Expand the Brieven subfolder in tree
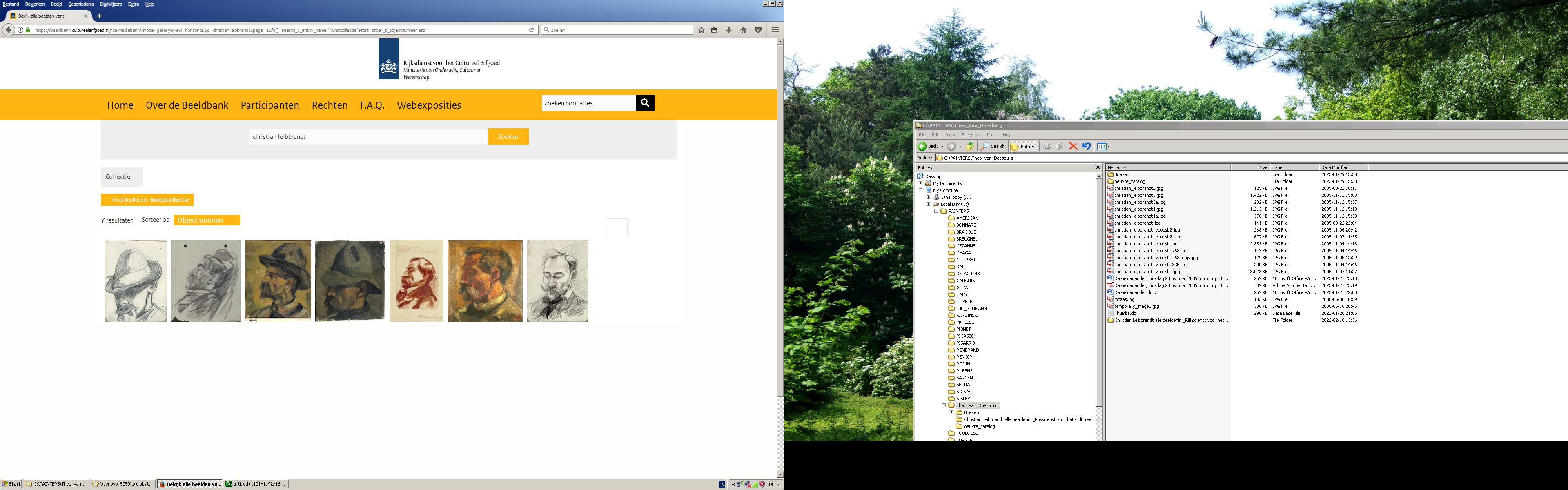The height and width of the screenshot is (490, 1568). pos(951,412)
